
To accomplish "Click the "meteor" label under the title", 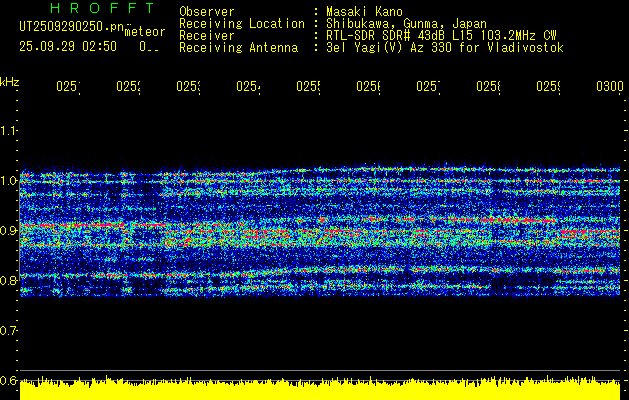I will 145,32.
